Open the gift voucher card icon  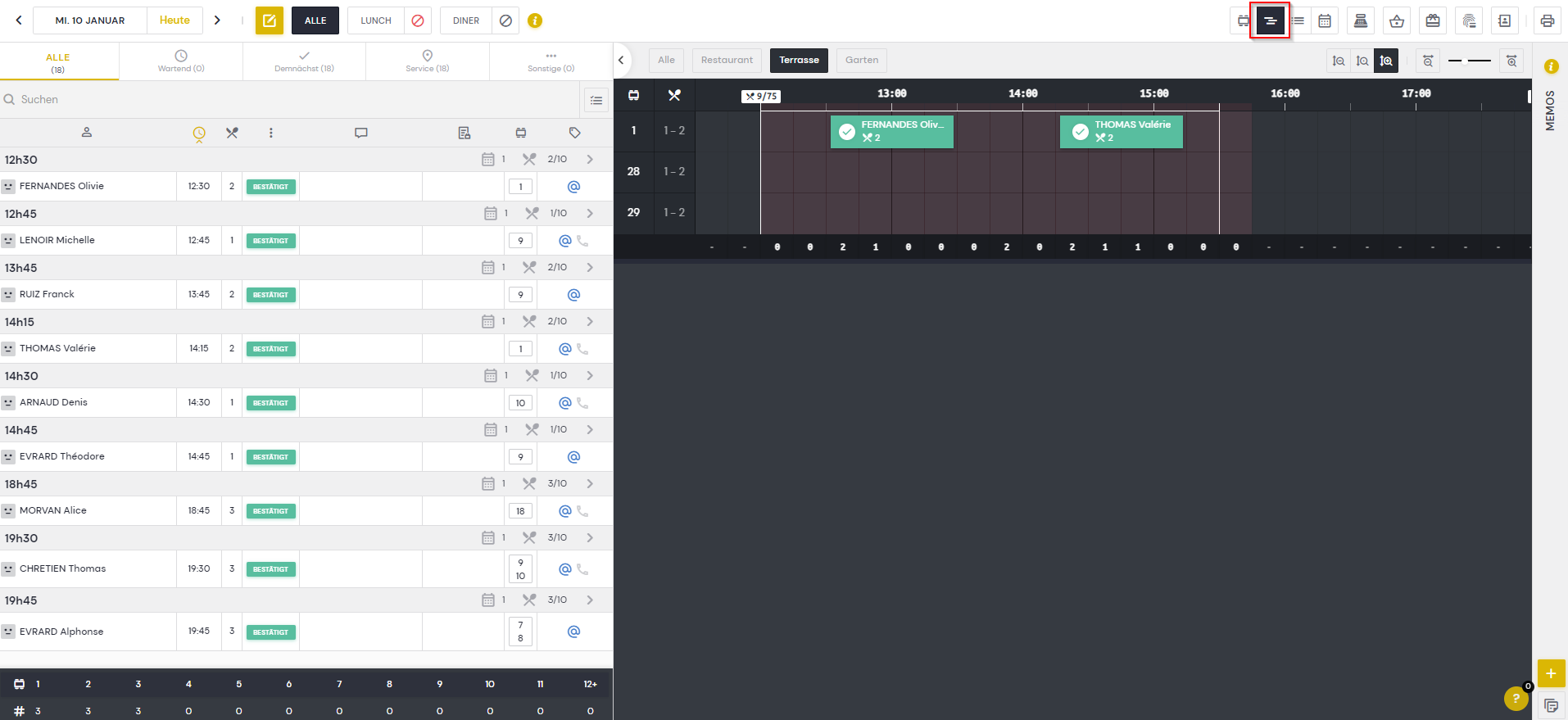pyautogui.click(x=1433, y=20)
